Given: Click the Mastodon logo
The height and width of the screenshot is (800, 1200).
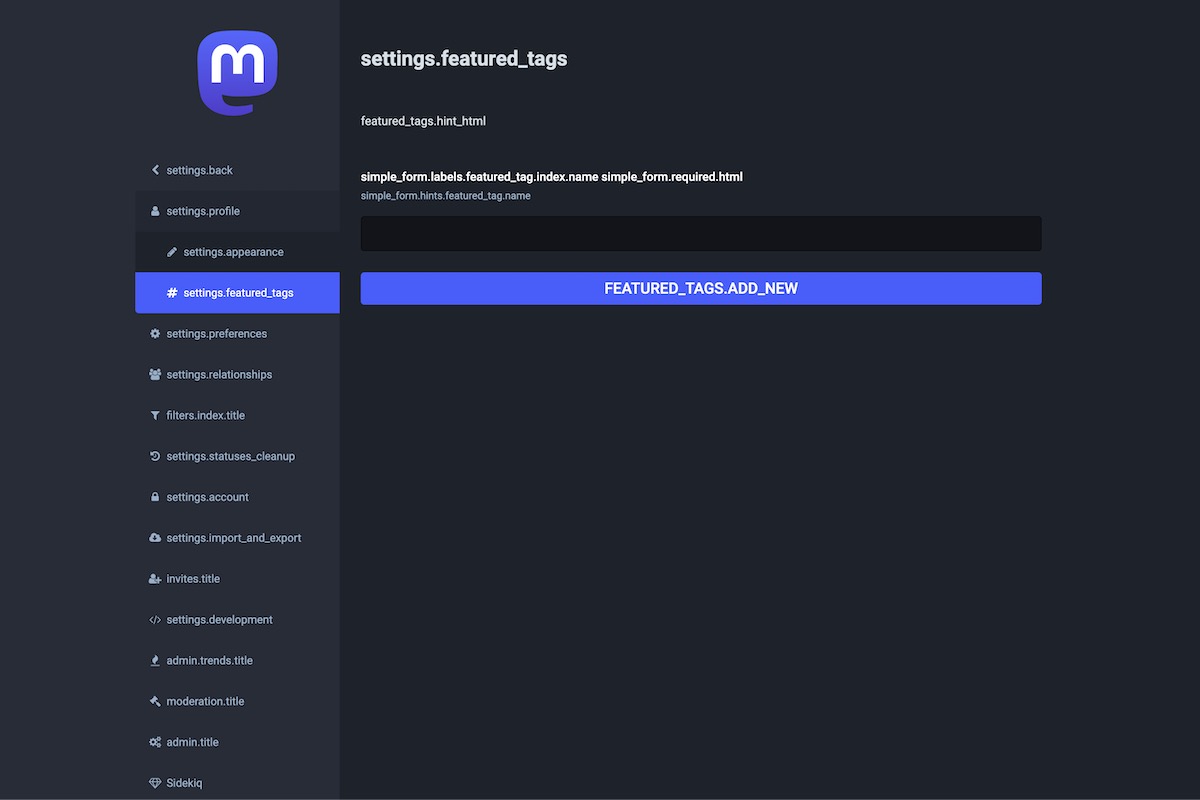Looking at the screenshot, I should (x=237, y=73).
